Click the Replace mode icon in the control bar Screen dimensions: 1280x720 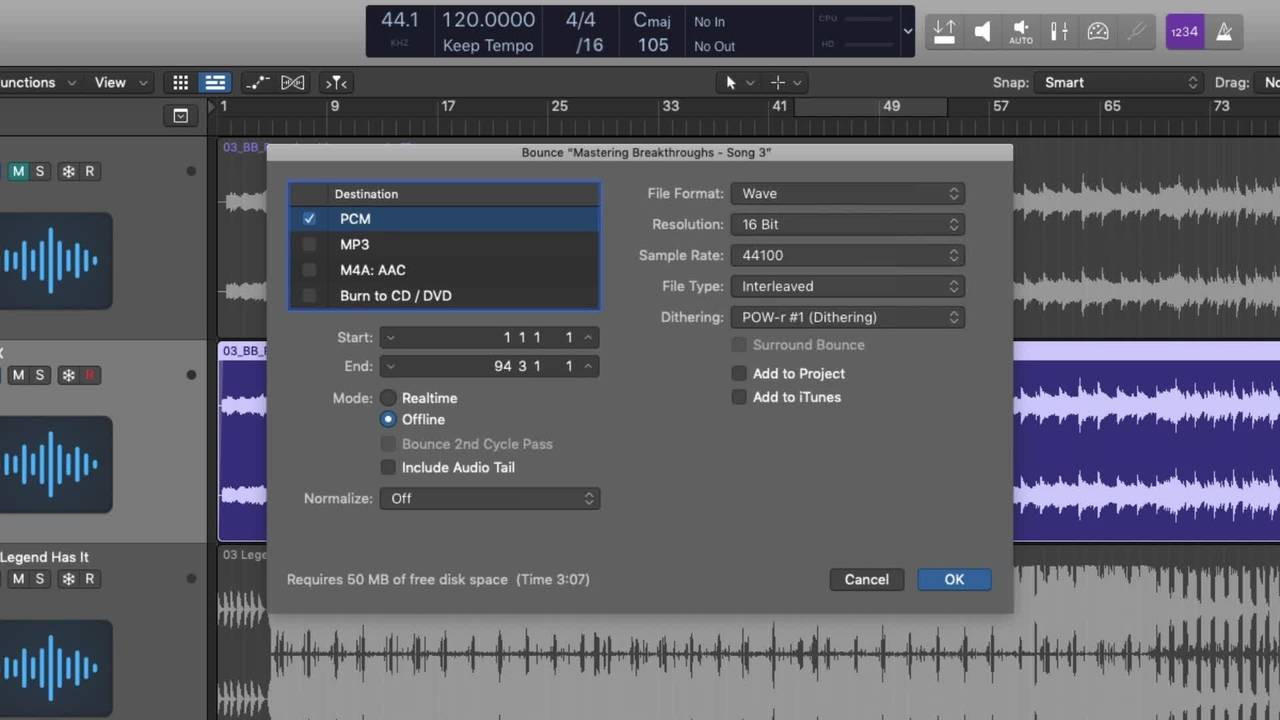point(944,32)
